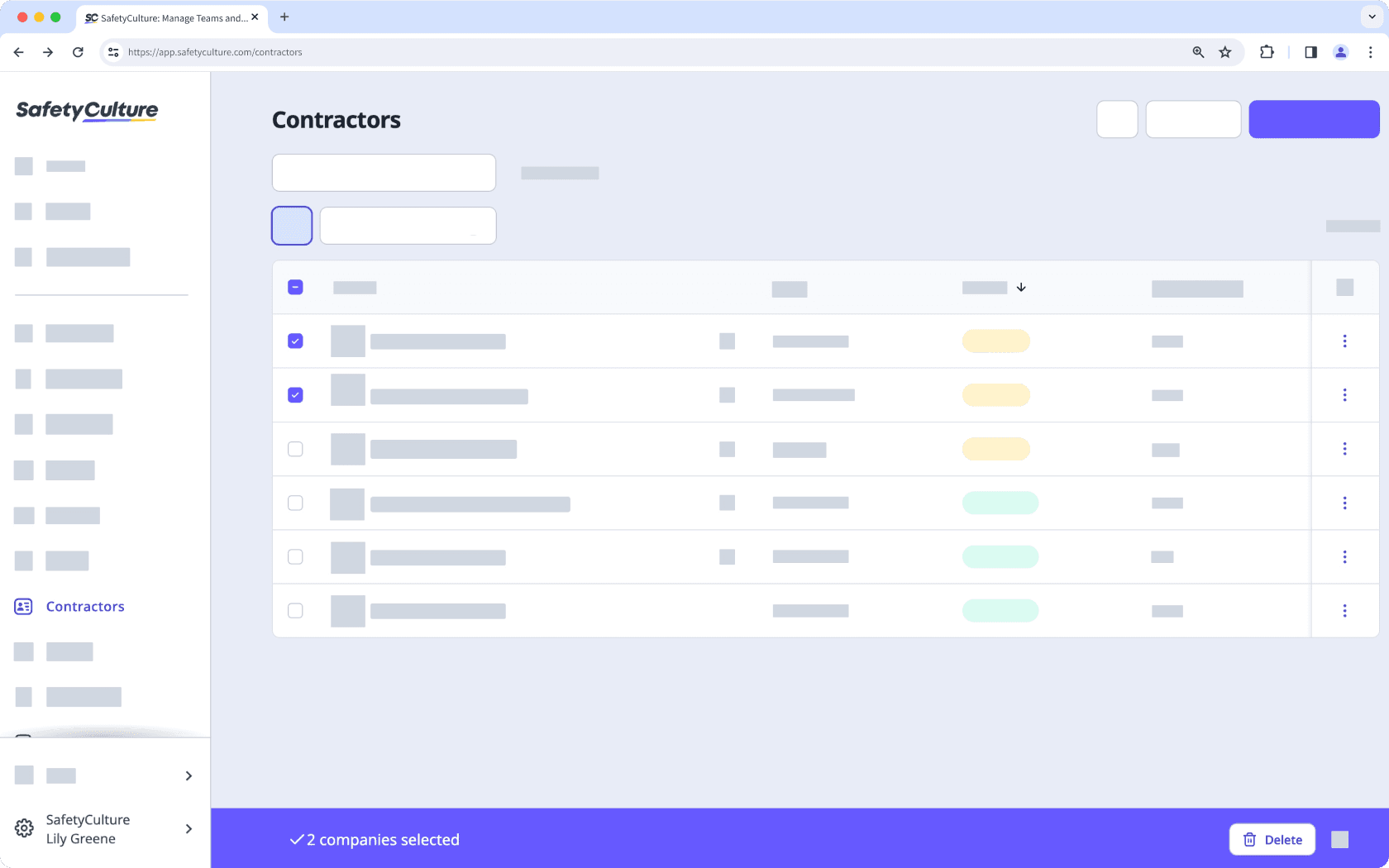Image resolution: width=1389 pixels, height=868 pixels.
Task: Uncheck the first selected contractor checkbox
Action: click(x=295, y=341)
